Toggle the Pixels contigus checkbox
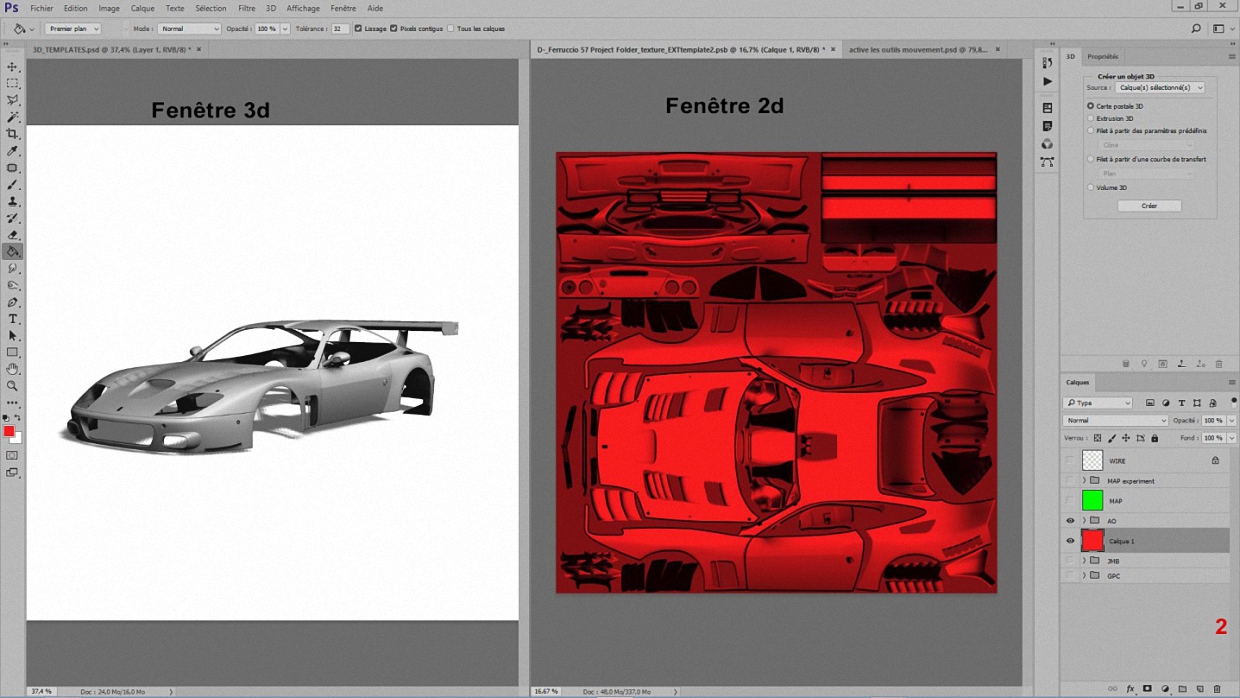 coord(394,29)
